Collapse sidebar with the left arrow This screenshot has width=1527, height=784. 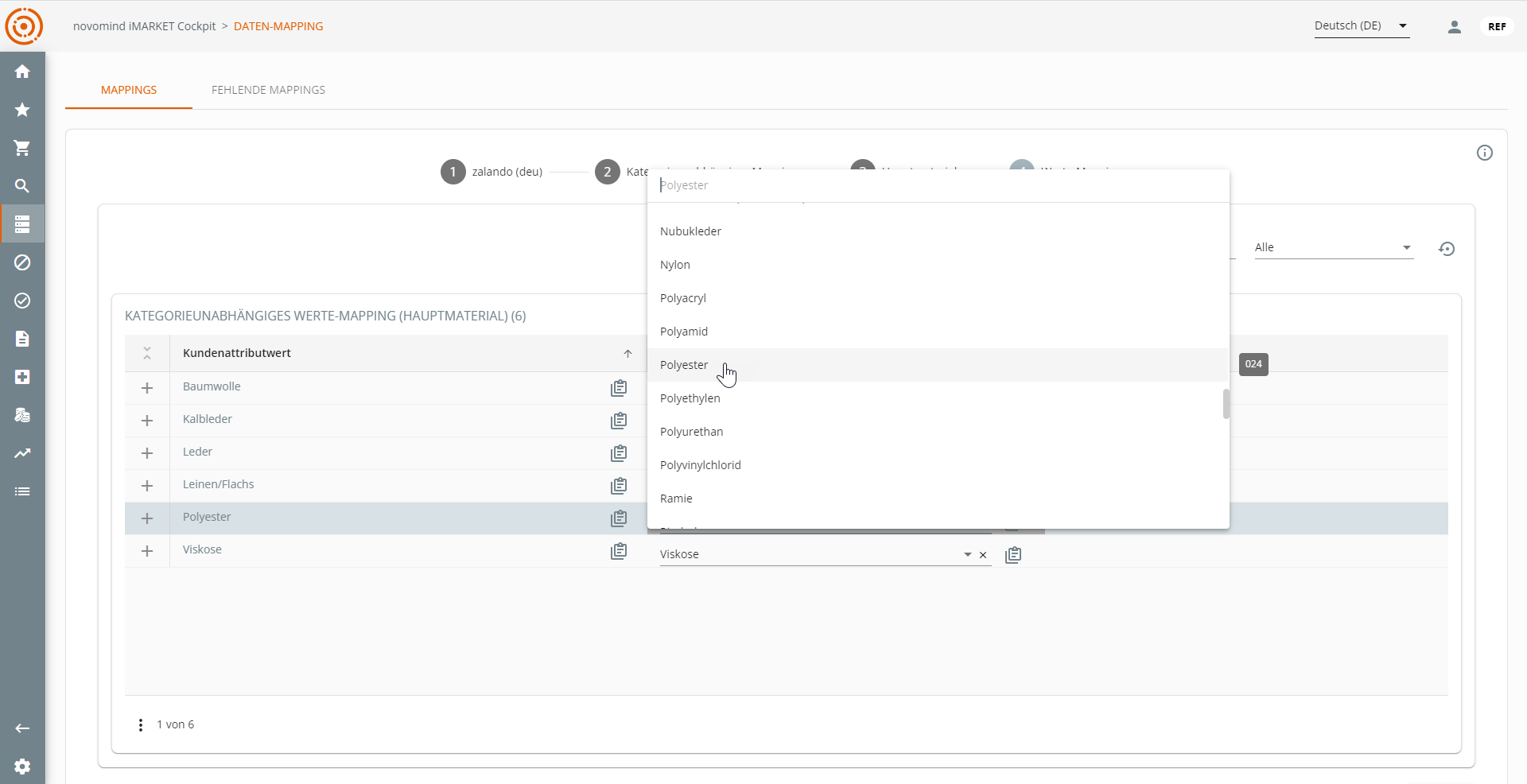click(x=22, y=728)
